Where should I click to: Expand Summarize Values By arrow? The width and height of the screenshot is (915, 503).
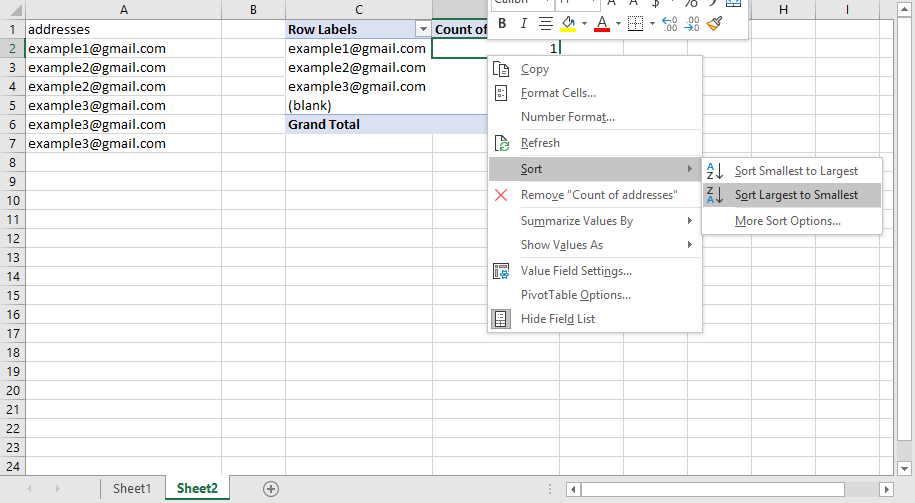coord(690,221)
